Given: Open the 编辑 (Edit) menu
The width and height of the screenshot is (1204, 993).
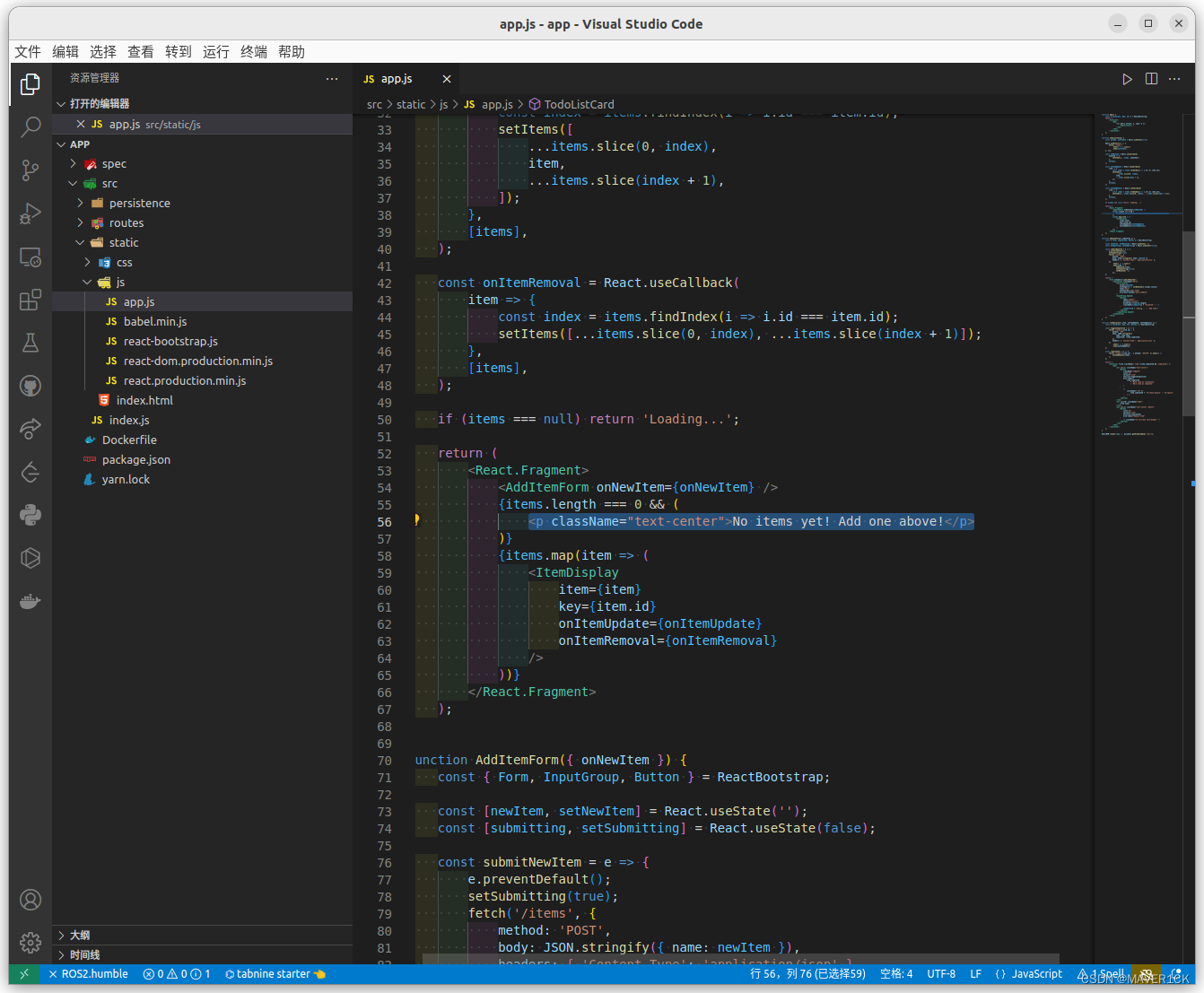Looking at the screenshot, I should (65, 52).
